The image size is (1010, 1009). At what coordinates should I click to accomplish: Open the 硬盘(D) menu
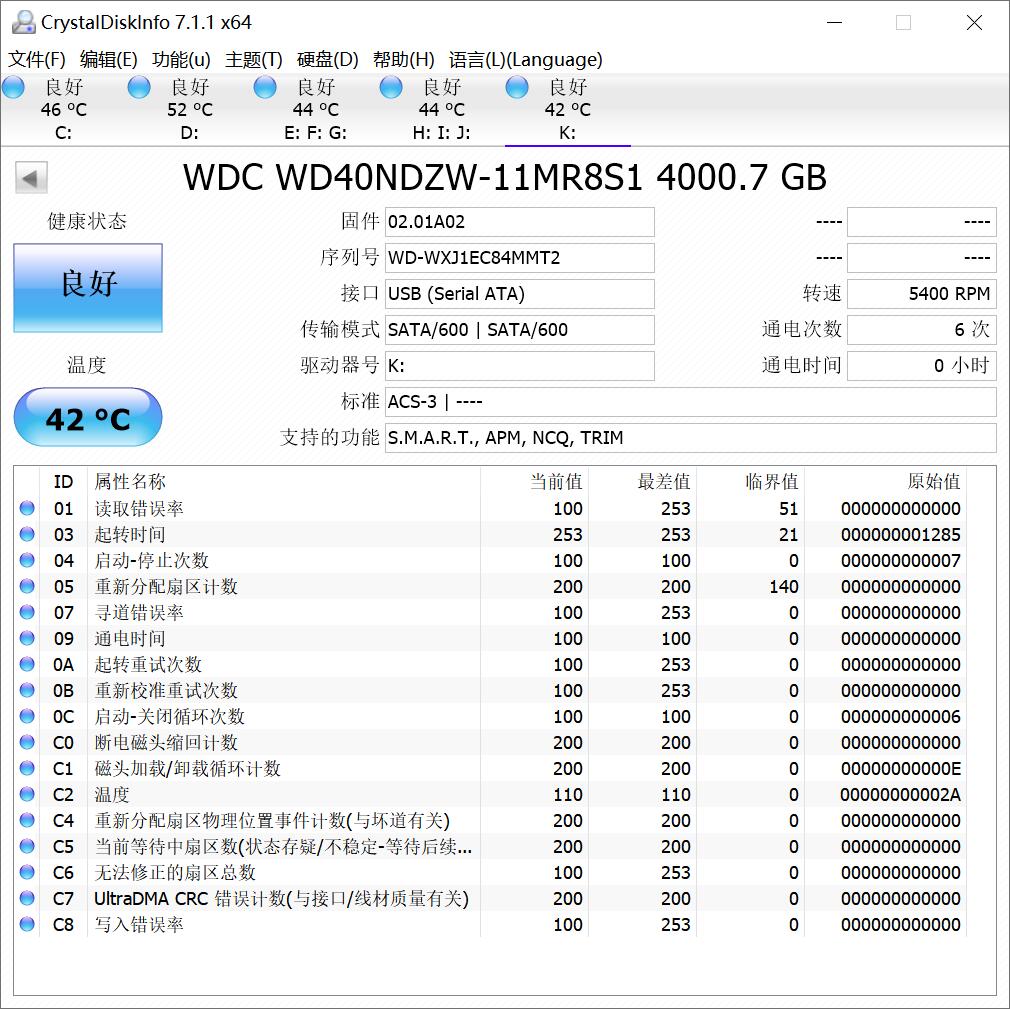point(328,60)
